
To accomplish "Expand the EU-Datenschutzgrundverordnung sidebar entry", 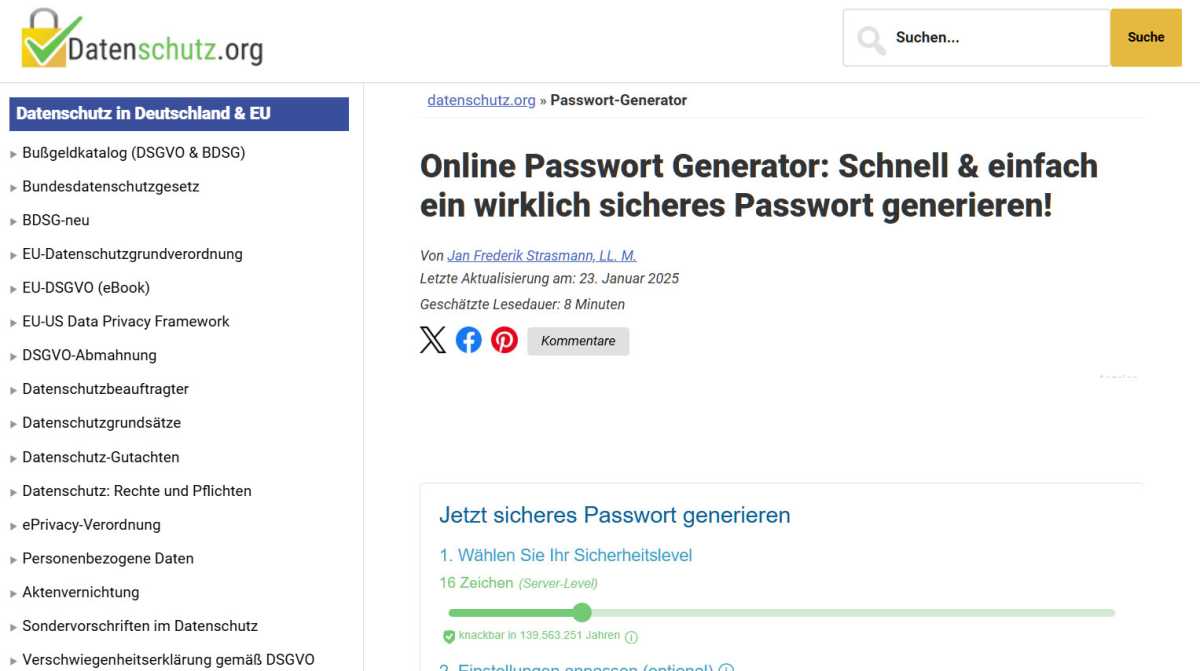I will point(132,253).
